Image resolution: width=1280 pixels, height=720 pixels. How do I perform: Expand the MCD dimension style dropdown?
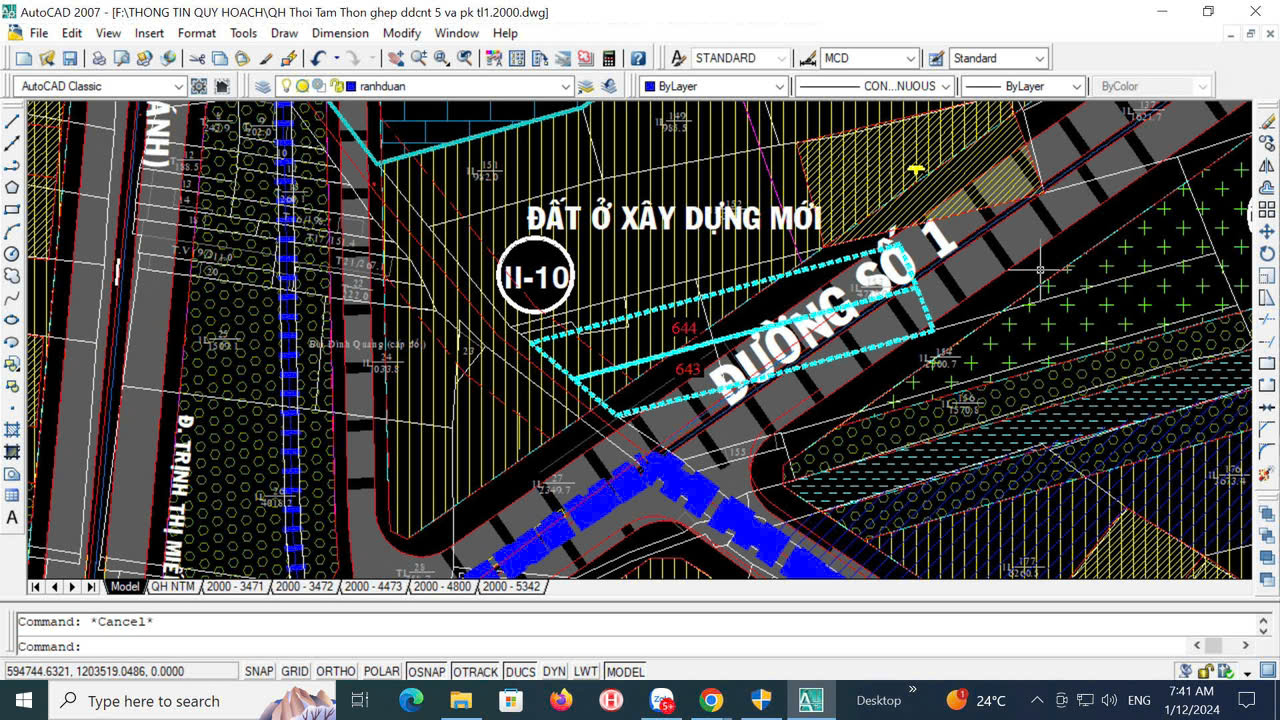coord(909,59)
